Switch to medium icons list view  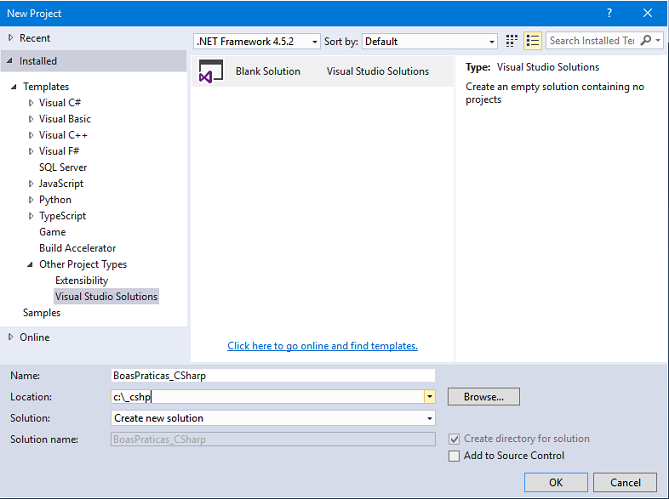[x=532, y=41]
